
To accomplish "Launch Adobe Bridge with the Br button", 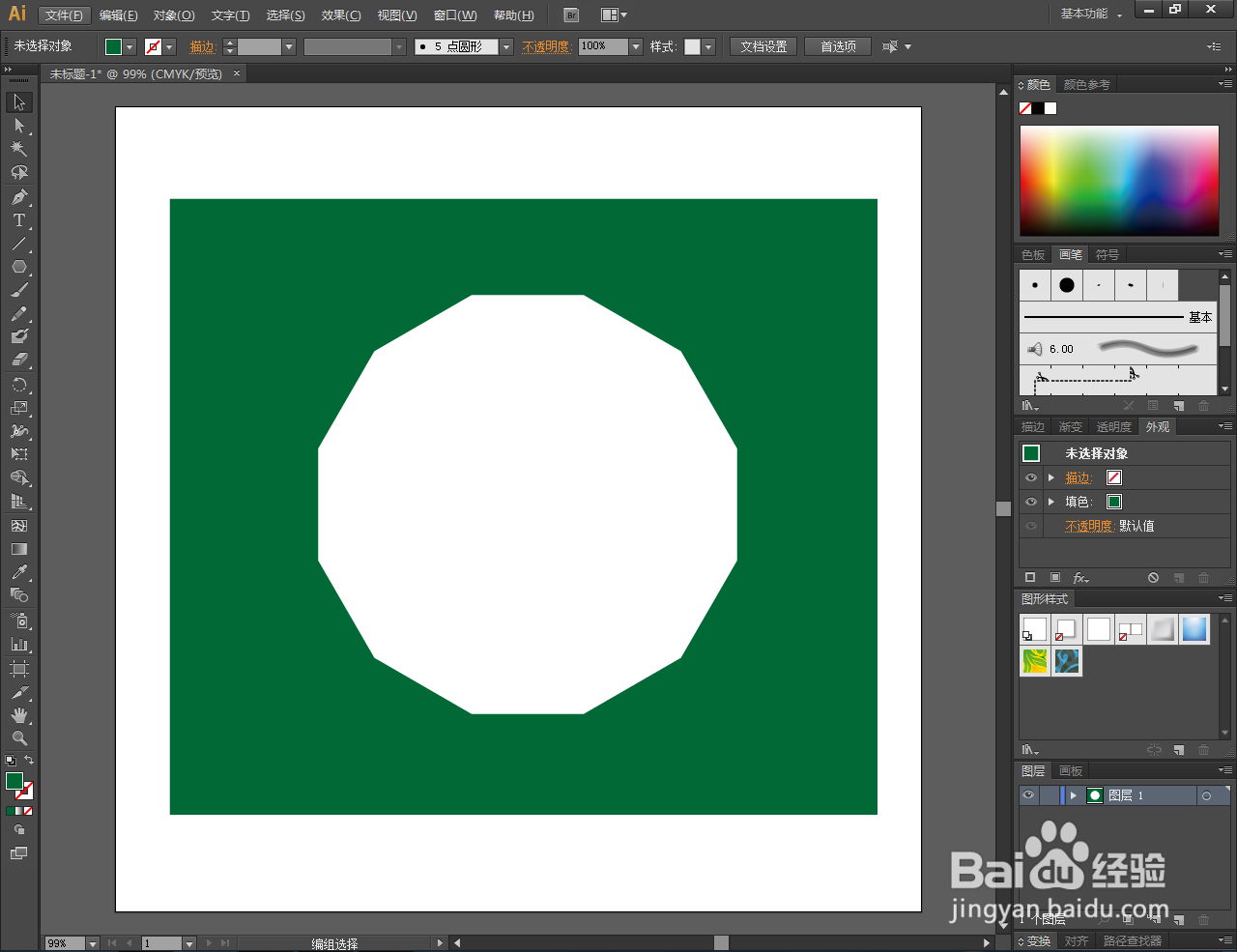I will pyautogui.click(x=571, y=15).
